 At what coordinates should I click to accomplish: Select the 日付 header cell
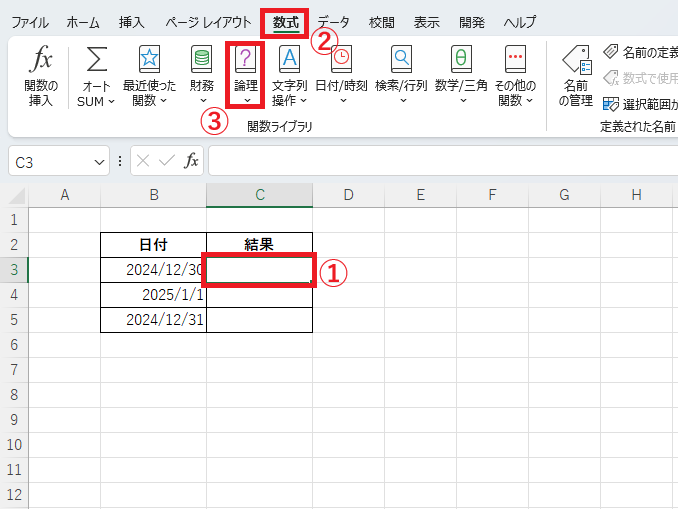pyautogui.click(x=154, y=245)
